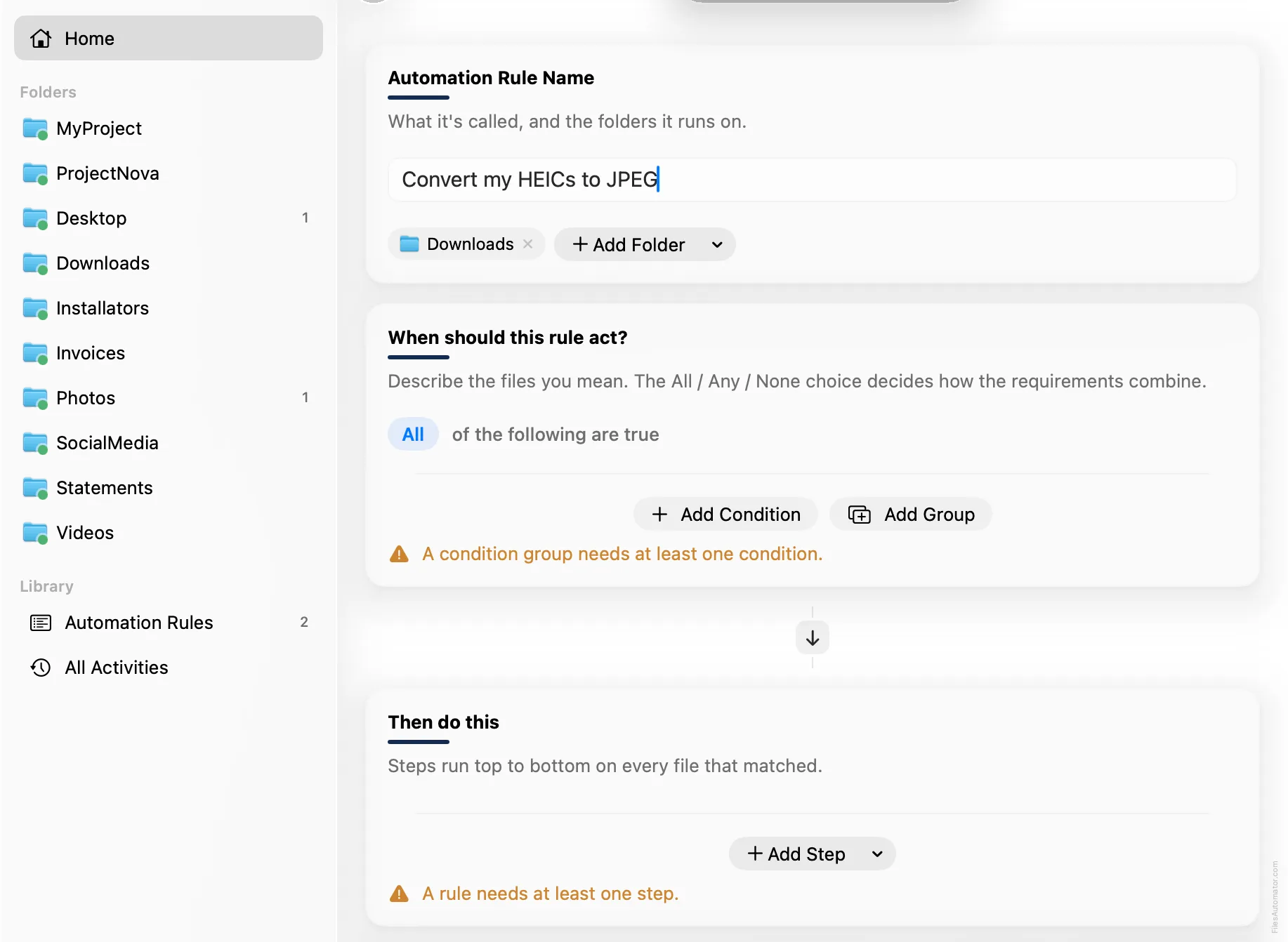Click the Add Group stacked icon

(x=859, y=515)
